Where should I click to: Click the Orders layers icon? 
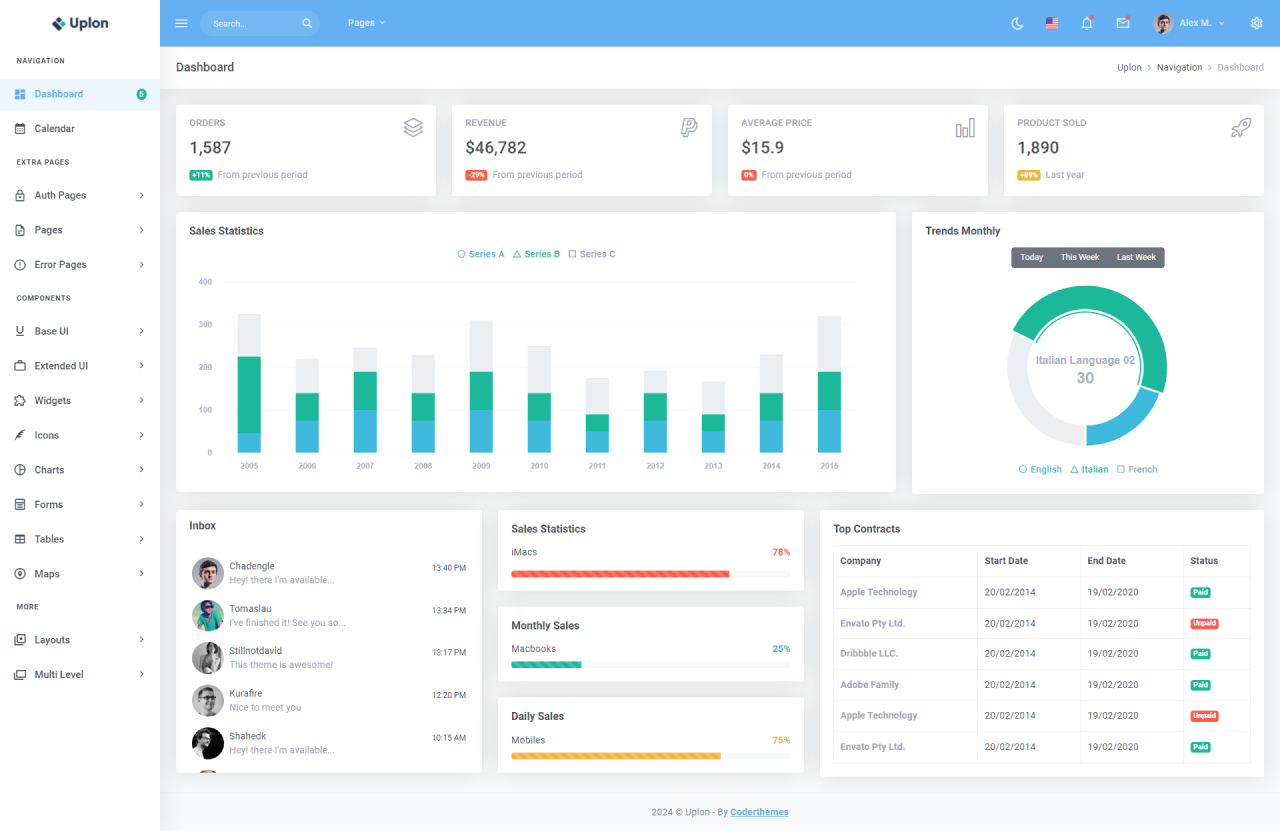pyautogui.click(x=413, y=128)
